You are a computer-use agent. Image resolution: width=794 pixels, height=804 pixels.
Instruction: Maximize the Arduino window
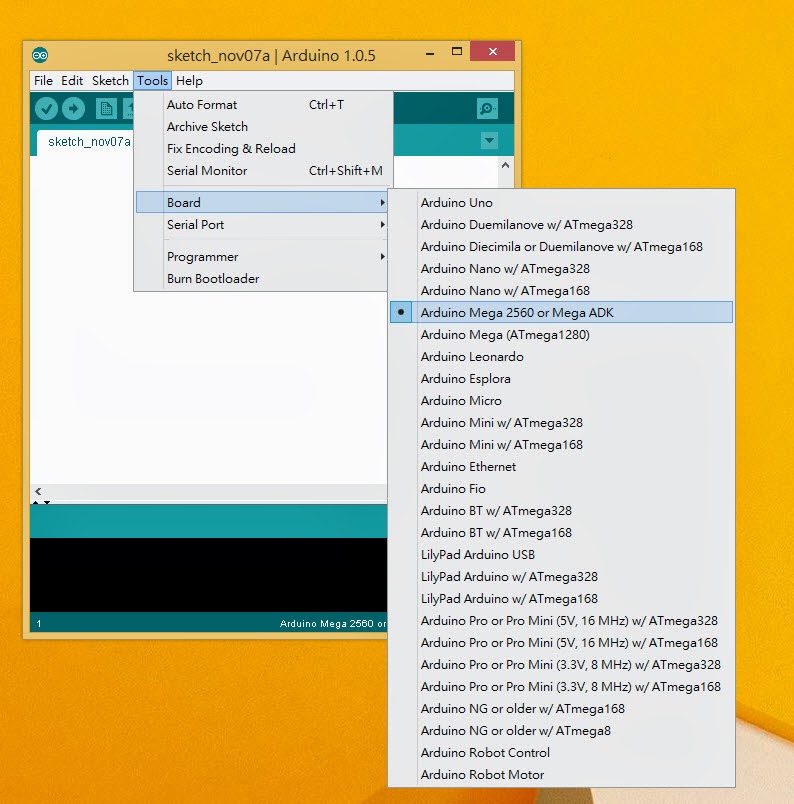point(456,51)
